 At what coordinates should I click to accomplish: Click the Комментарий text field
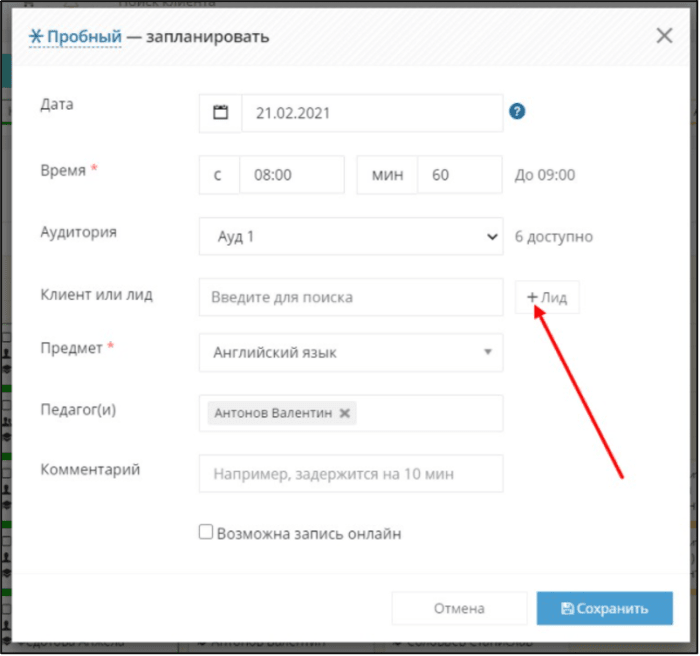(351, 473)
